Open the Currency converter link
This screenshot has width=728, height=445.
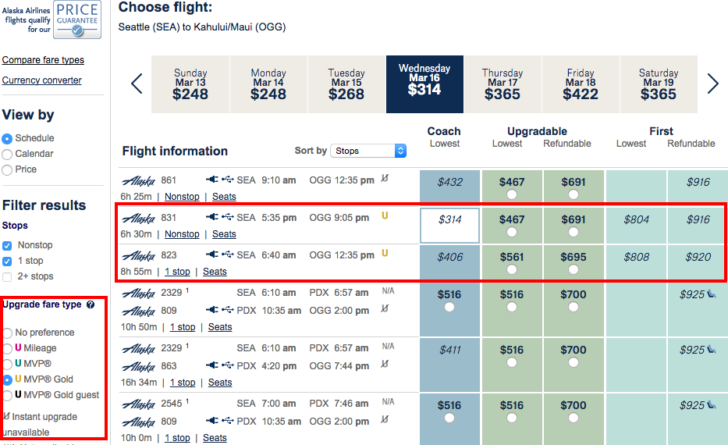point(42,80)
